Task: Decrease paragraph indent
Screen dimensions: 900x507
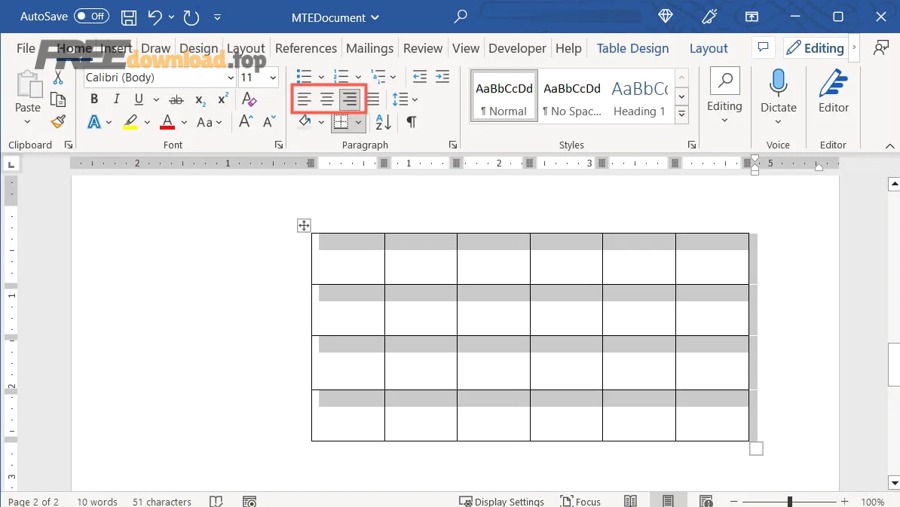Action: click(x=420, y=76)
